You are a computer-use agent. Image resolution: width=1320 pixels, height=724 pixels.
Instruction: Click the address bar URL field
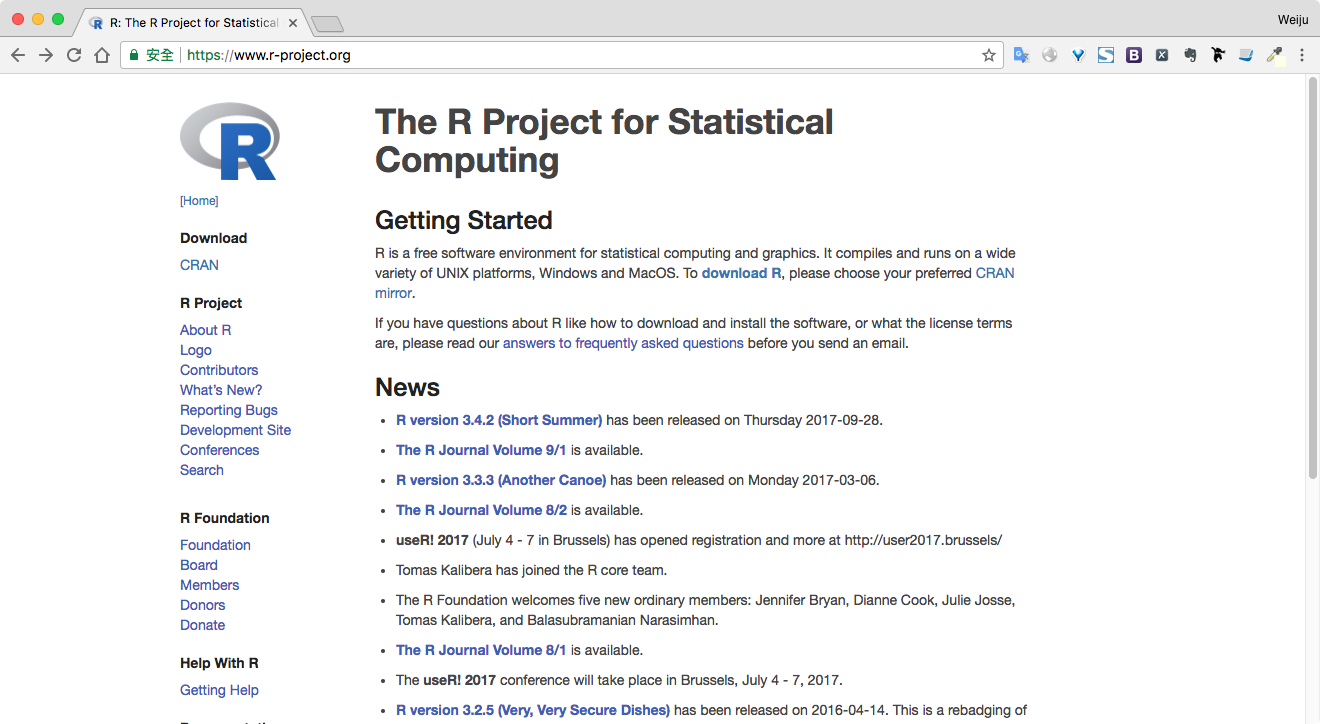point(560,55)
